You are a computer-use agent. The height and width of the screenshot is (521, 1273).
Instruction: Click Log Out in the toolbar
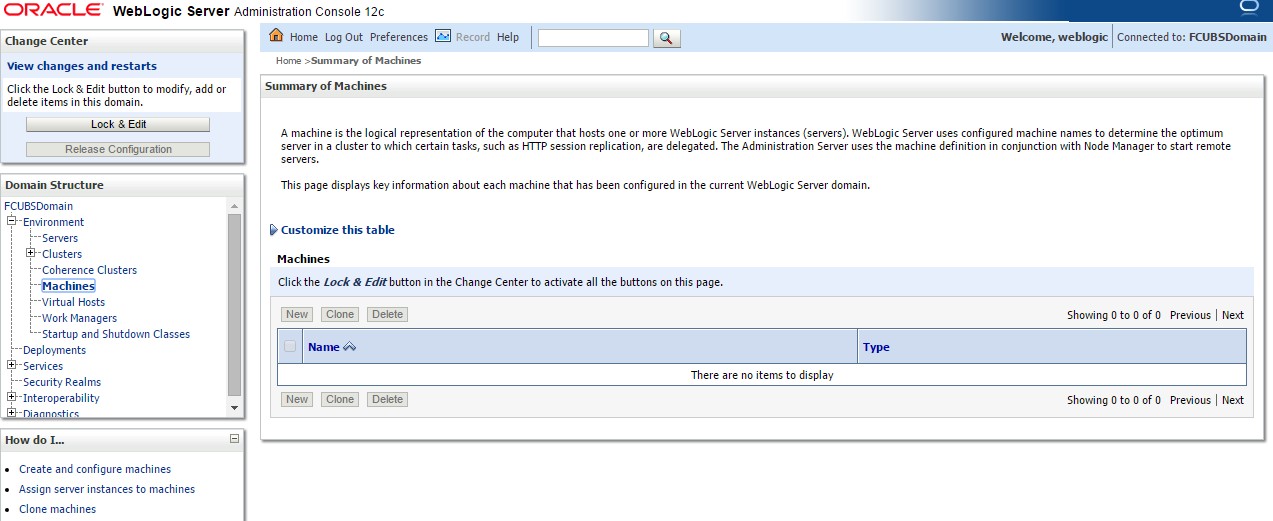point(344,37)
